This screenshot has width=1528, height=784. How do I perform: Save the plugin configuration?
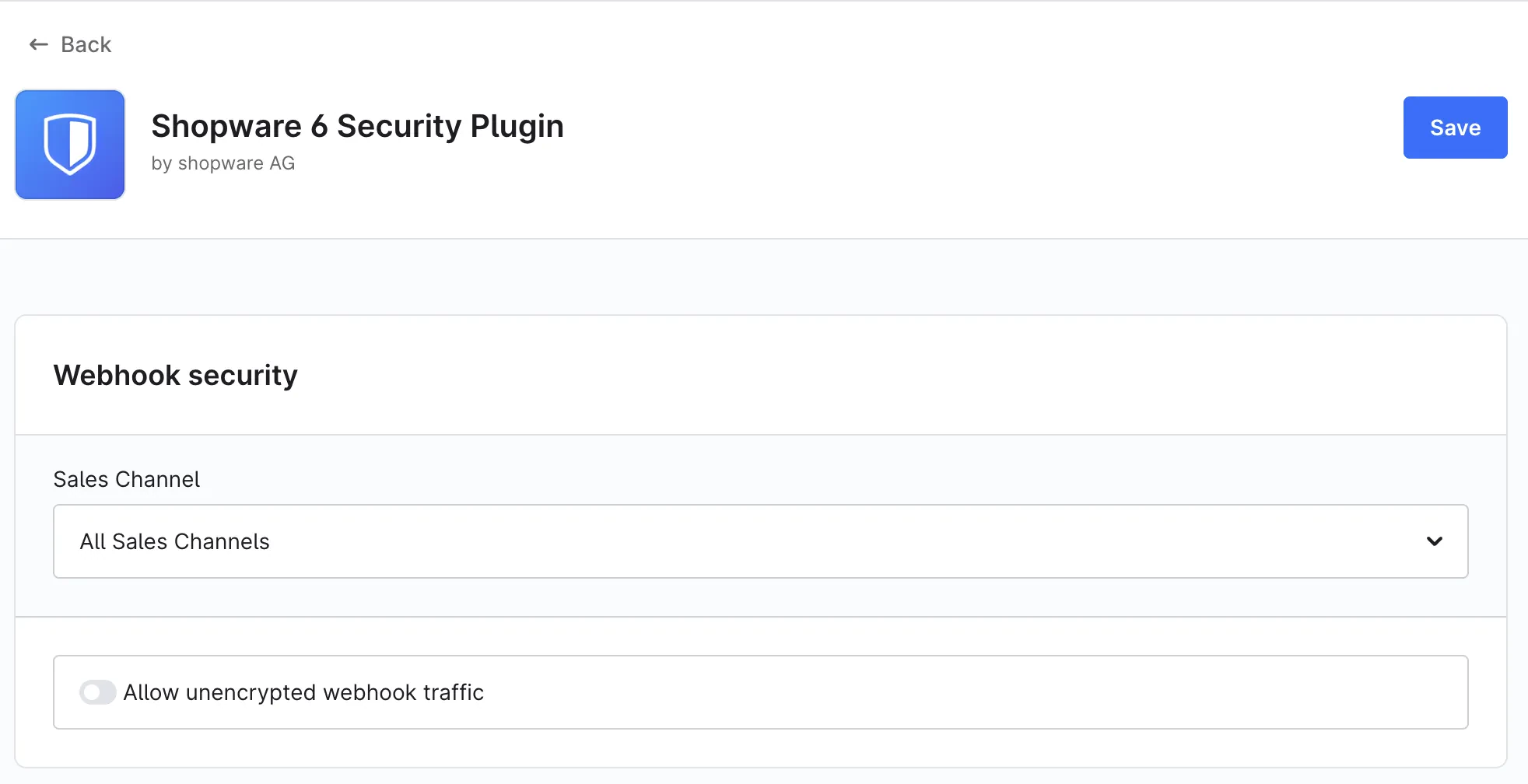coord(1455,128)
